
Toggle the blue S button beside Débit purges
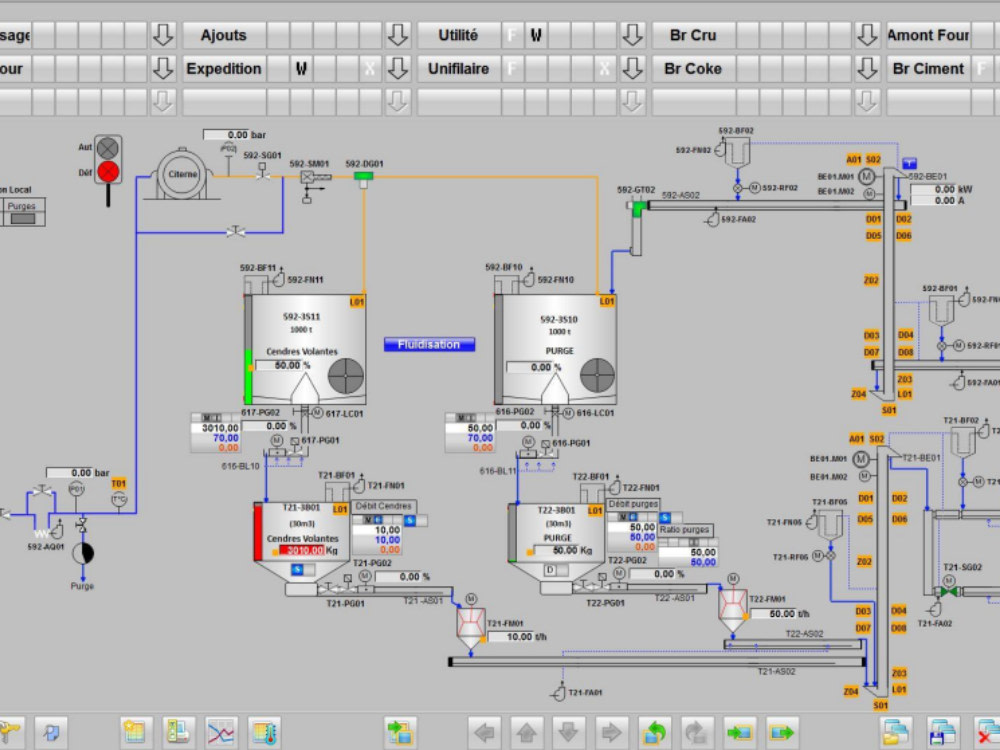(x=665, y=517)
